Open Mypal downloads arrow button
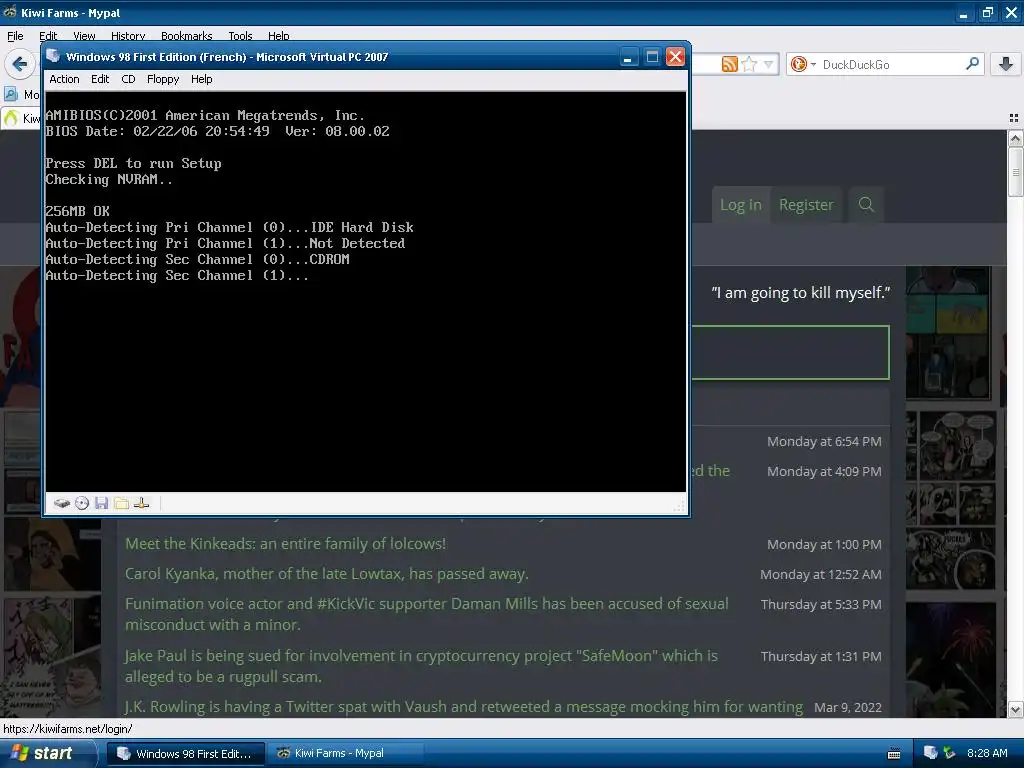The width and height of the screenshot is (1024, 768). [1006, 64]
